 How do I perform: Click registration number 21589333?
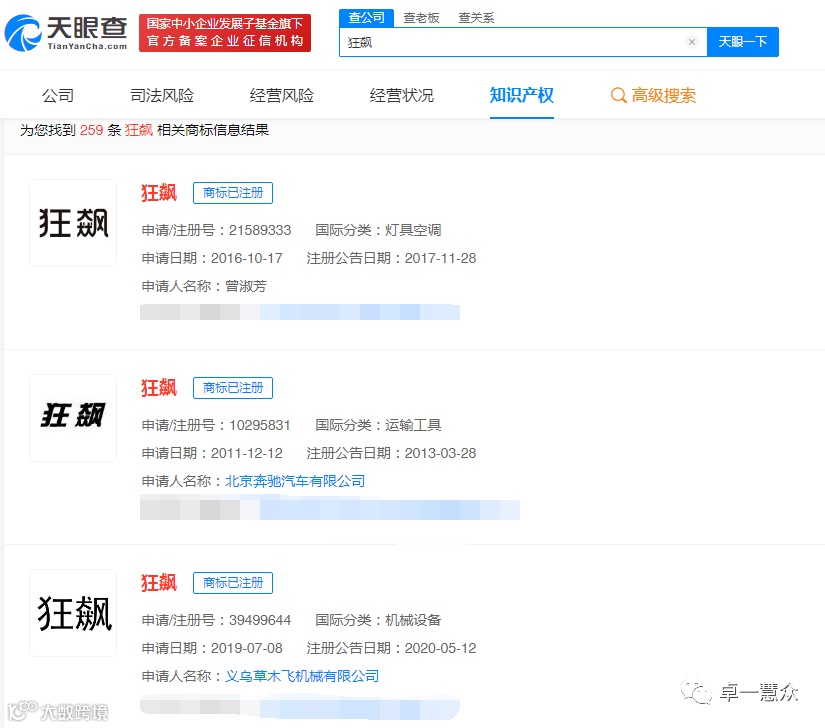point(260,230)
